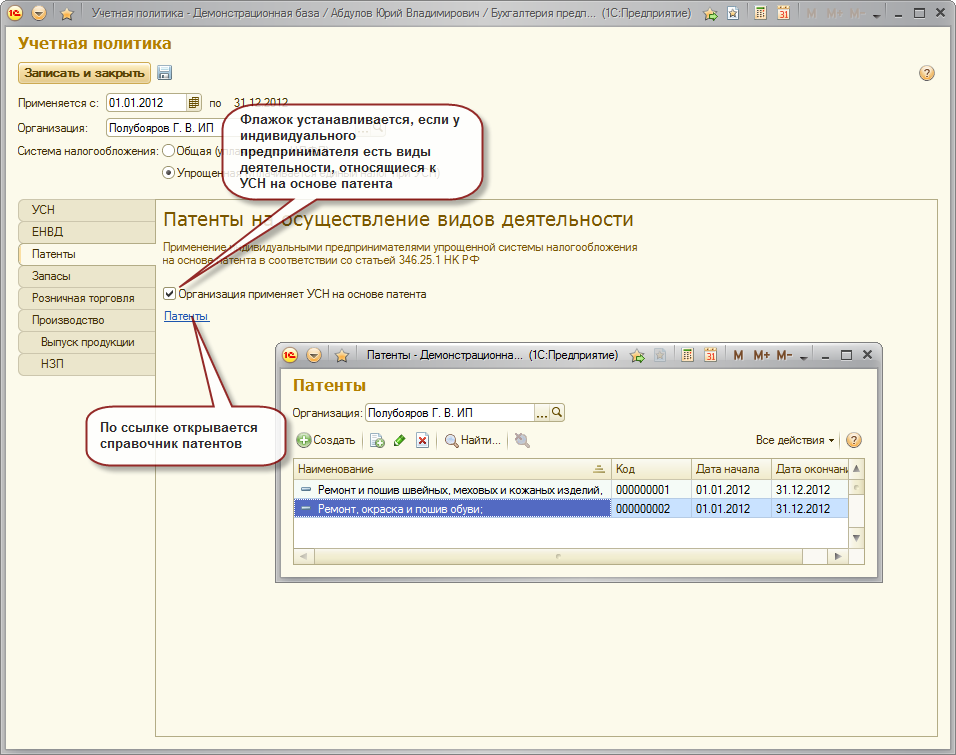Select the Упрощенная taxation radio button
Screen dimensions: 956x755
[x=168, y=173]
